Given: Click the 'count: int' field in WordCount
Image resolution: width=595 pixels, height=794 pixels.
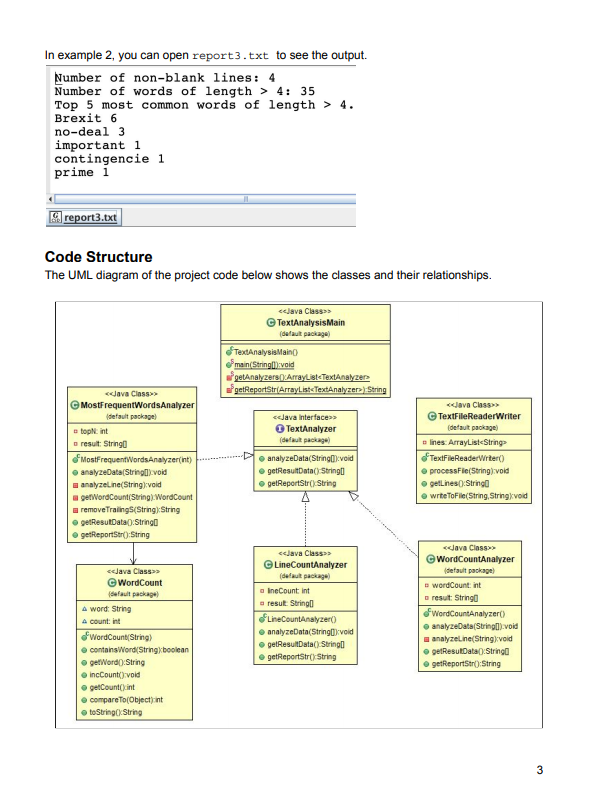Looking at the screenshot, I should [x=101, y=621].
